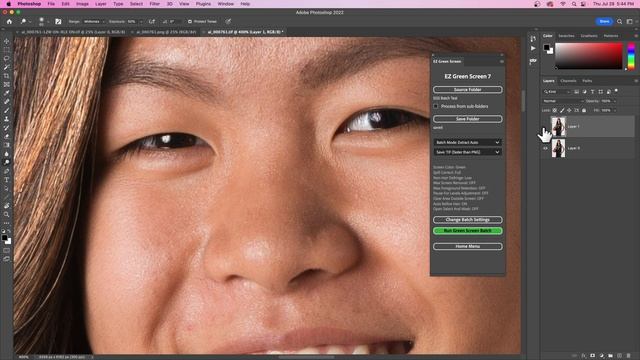640x360 pixels.
Task: Select the Lasso tool
Action: 7,58
